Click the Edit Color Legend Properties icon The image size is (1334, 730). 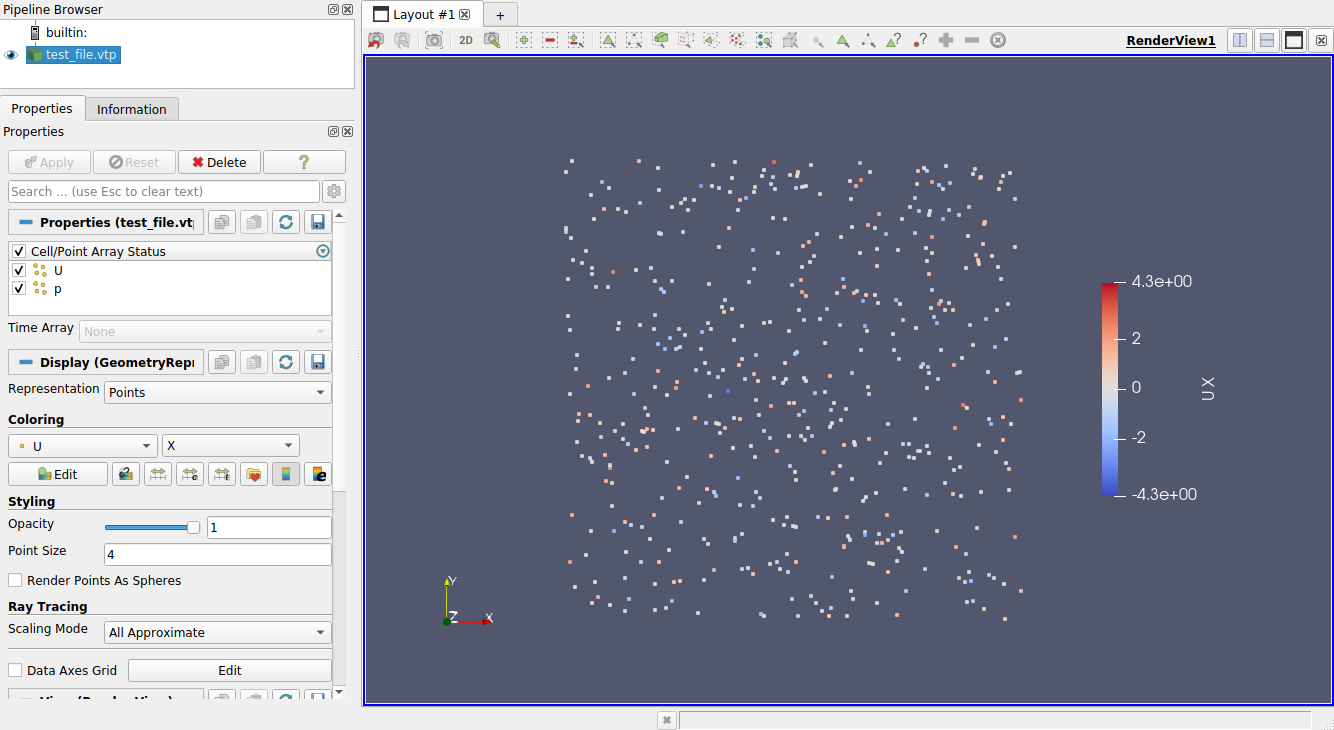click(318, 473)
